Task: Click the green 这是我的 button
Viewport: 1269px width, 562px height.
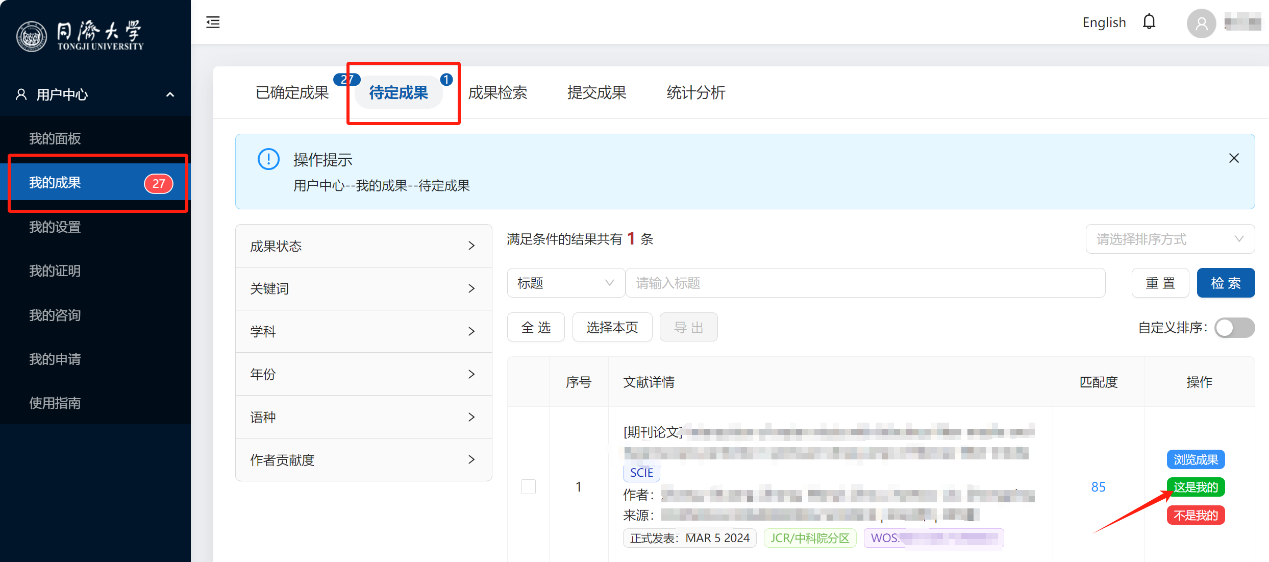Action: (1196, 487)
